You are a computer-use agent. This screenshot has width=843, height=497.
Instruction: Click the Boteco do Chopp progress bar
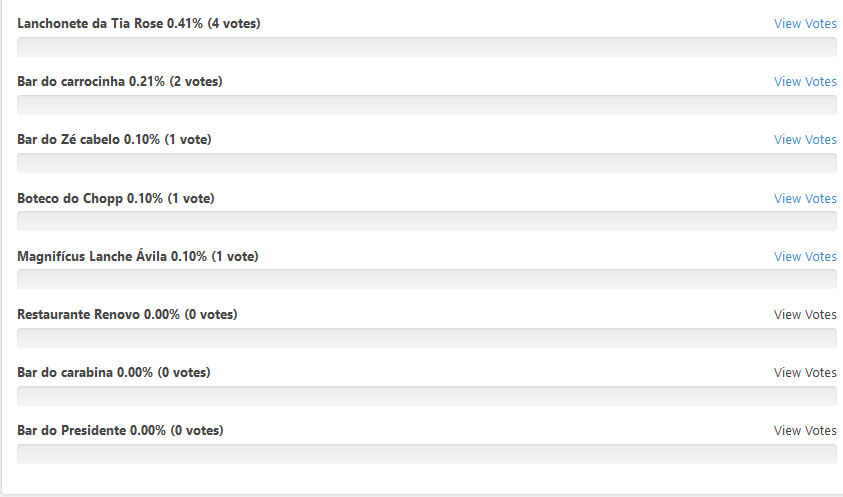pyautogui.click(x=427, y=222)
